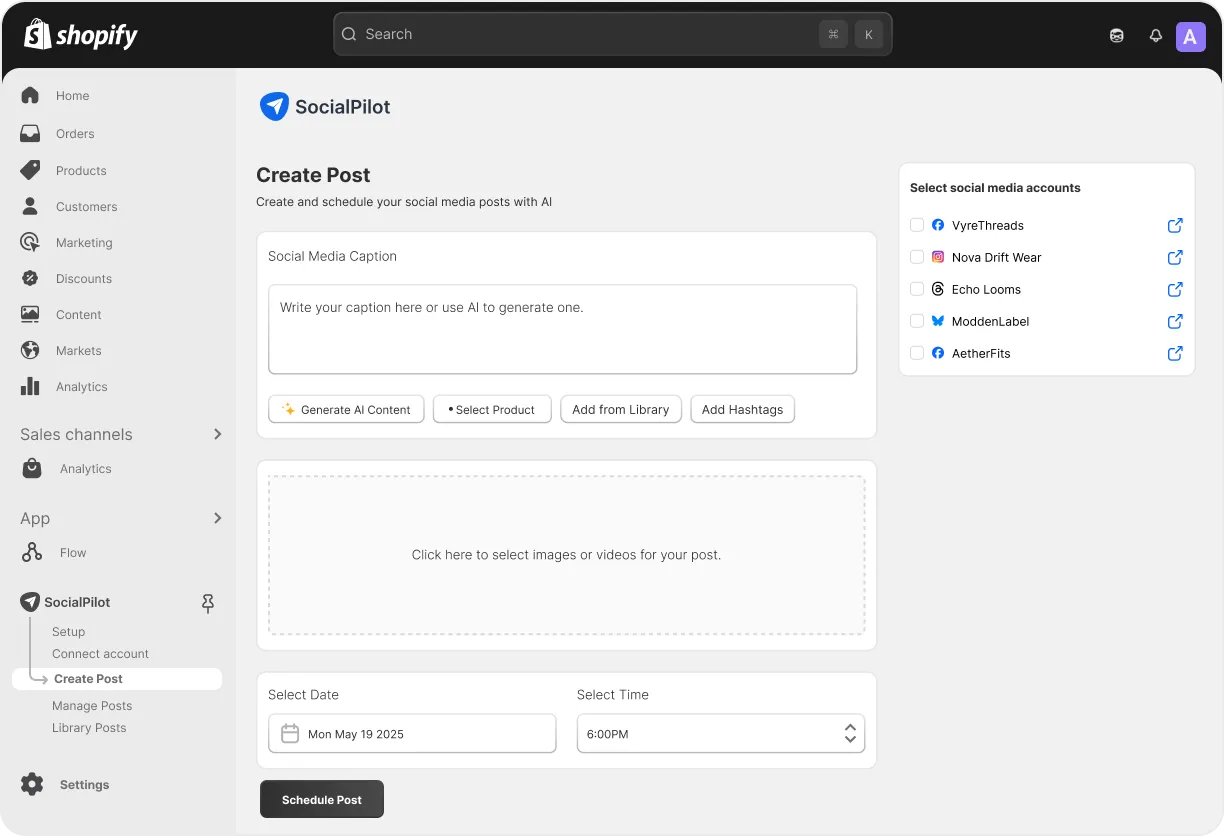This screenshot has width=1224, height=836.
Task: Select the Nova Drift Wear account checkbox
Action: click(917, 257)
